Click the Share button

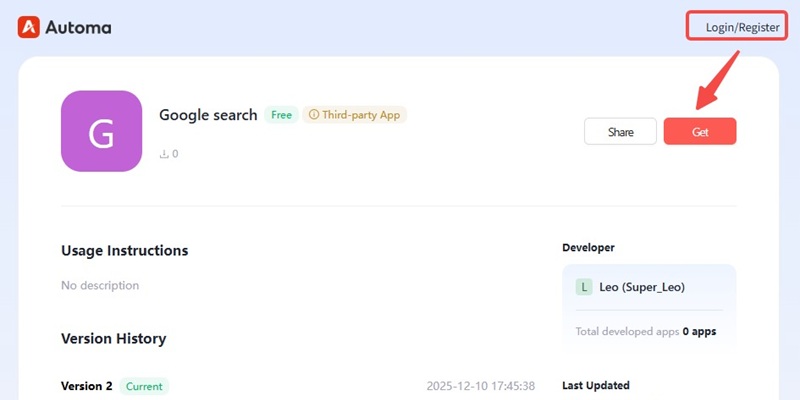tap(620, 132)
